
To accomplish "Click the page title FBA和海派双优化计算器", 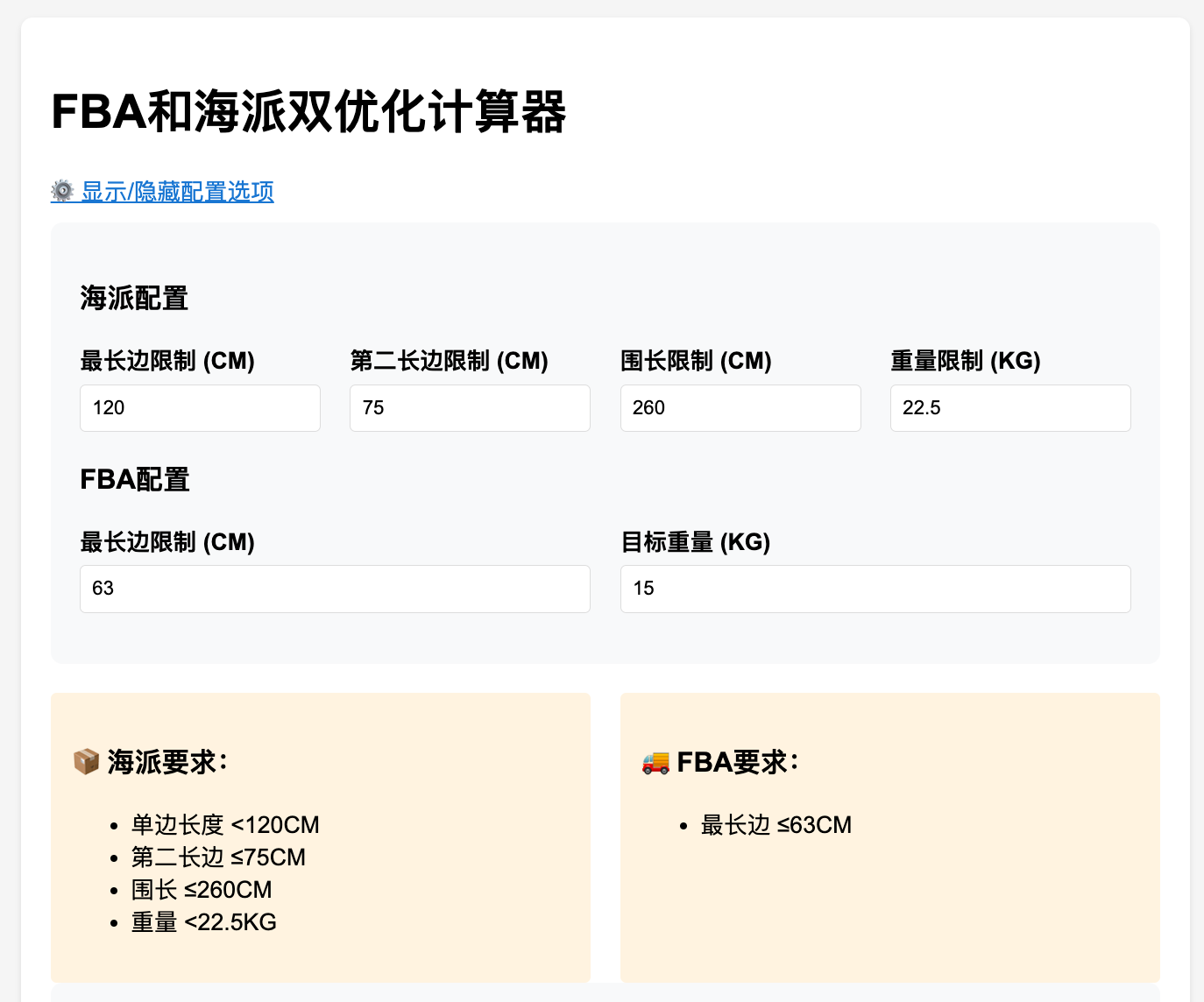I will point(308,112).
